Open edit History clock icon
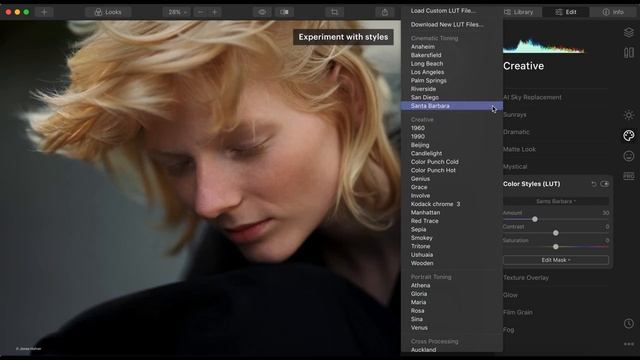 tap(629, 324)
